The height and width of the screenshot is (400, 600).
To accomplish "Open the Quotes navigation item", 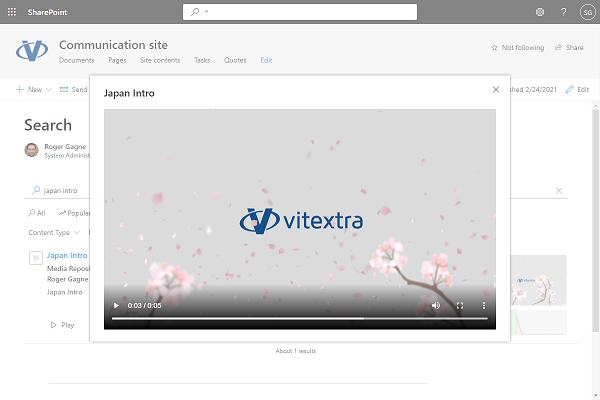I will tap(235, 60).
